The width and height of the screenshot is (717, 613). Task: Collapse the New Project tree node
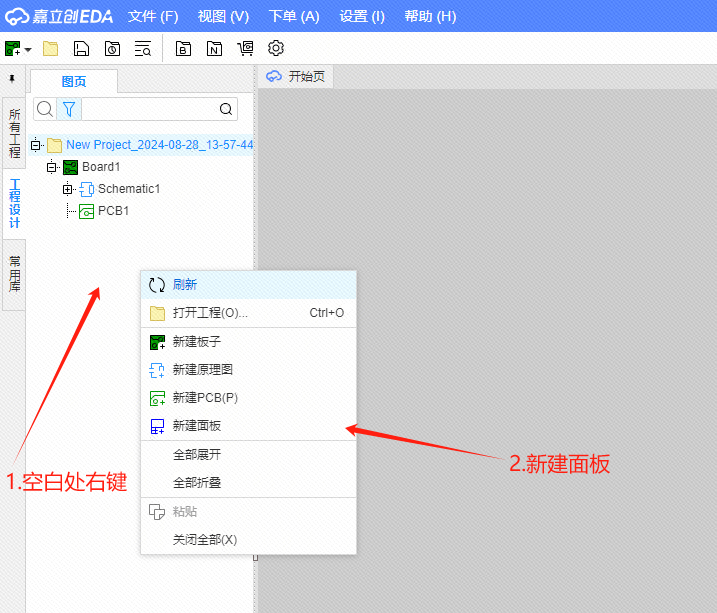[x=36, y=145]
